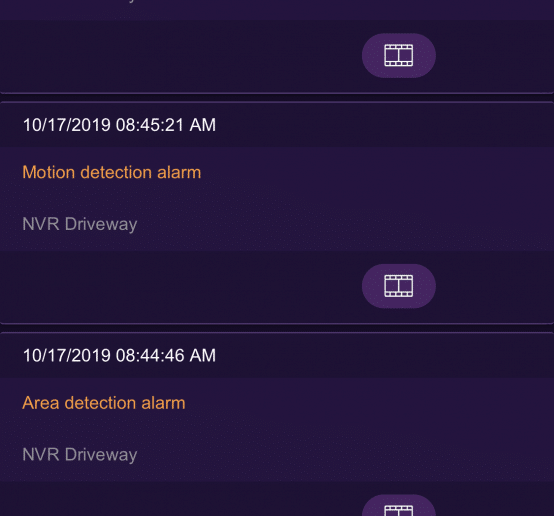The image size is (554, 516).
Task: Select the 10/17/2019 08:45:21 AM timestamp
Action: pos(119,125)
